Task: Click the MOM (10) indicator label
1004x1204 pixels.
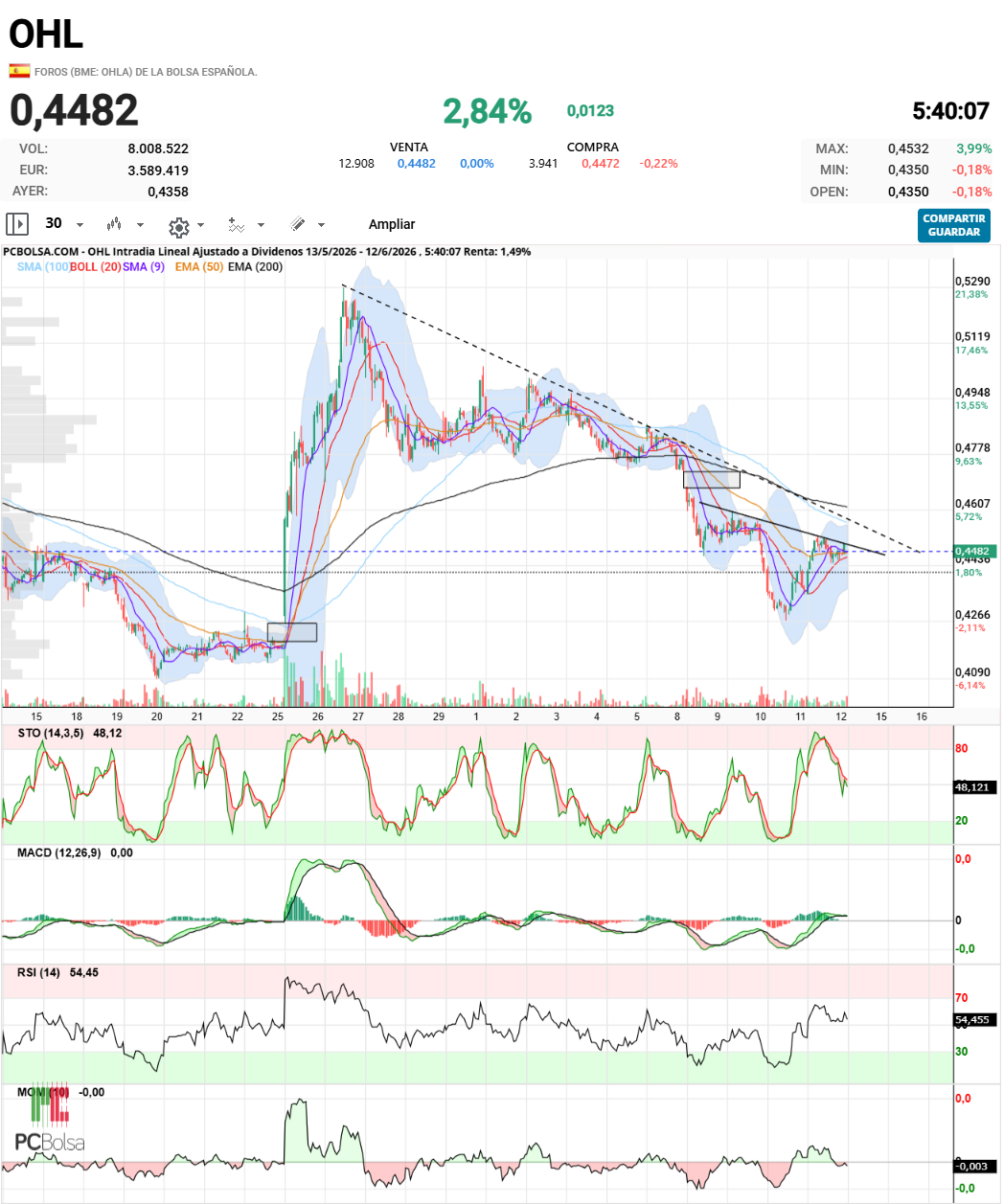Action: tap(43, 1092)
